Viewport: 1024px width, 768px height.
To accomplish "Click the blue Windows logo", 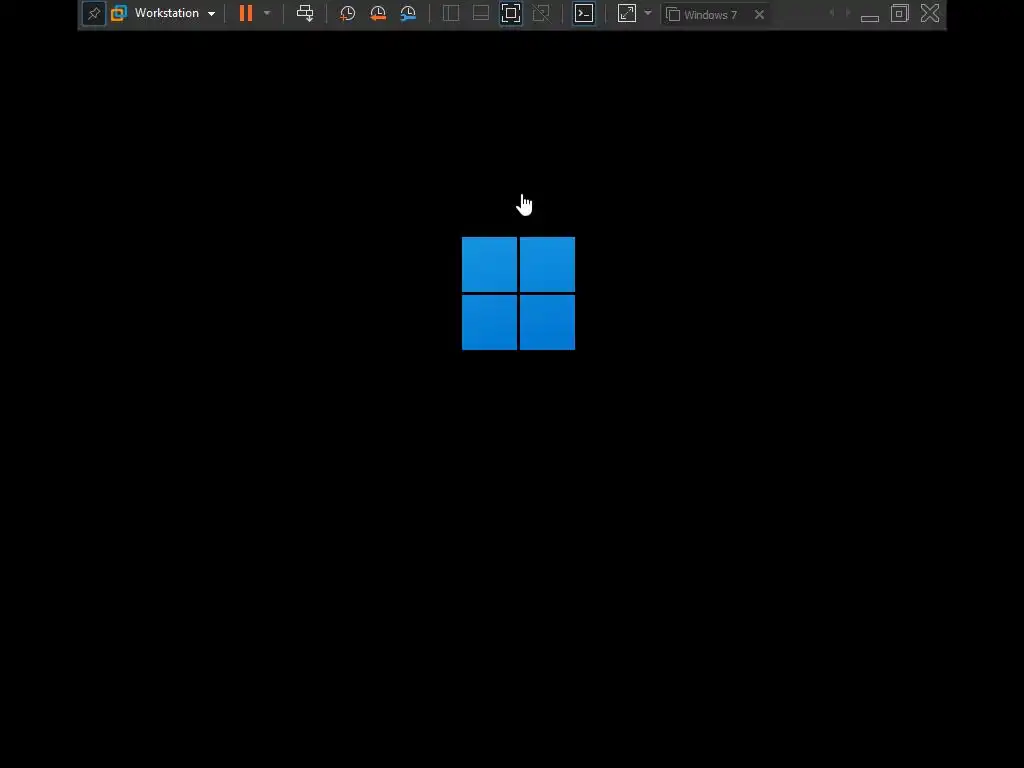I will pyautogui.click(x=519, y=293).
